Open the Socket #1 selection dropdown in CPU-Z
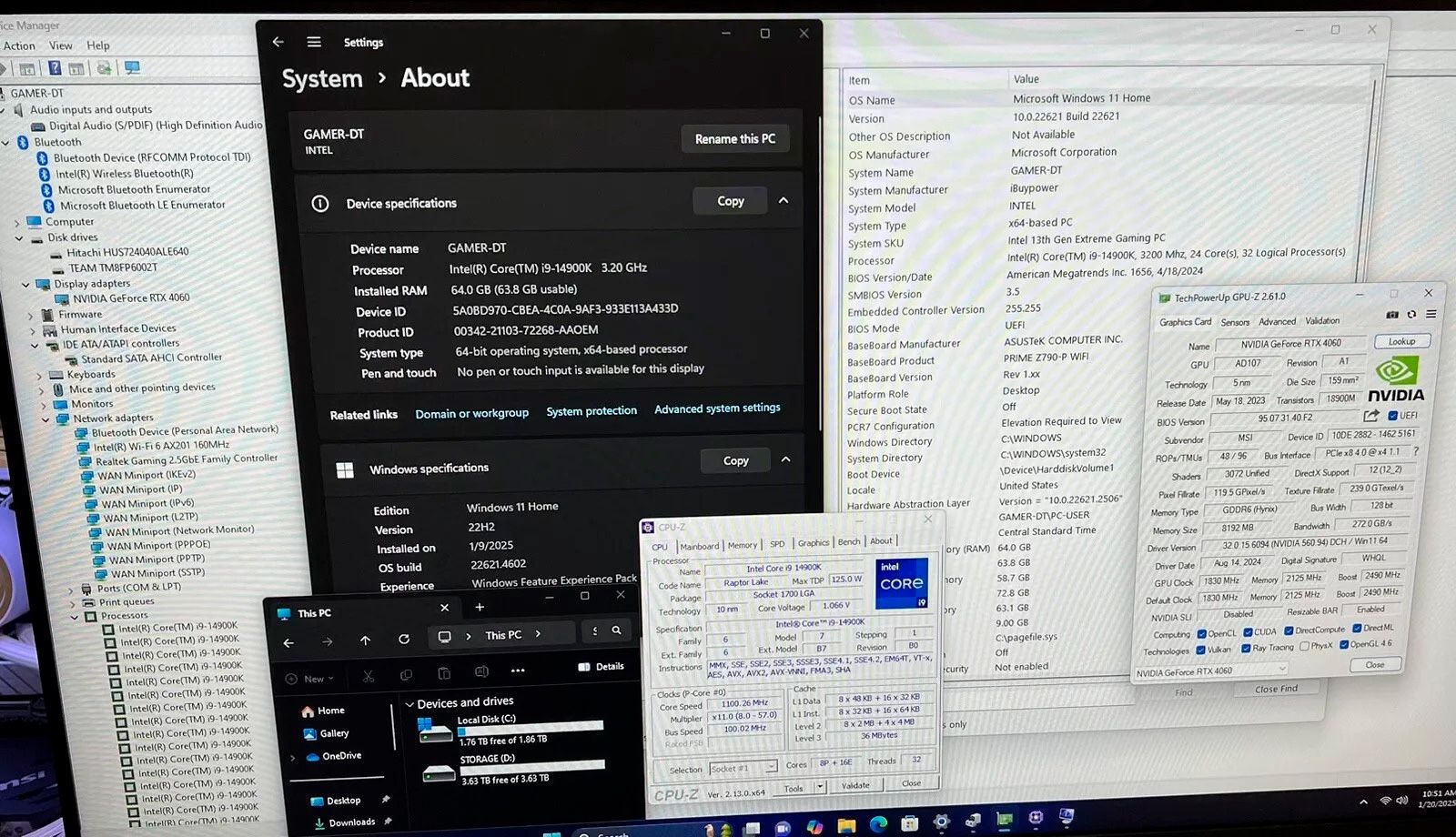Screen dimensions: 1456x837 pos(743,768)
